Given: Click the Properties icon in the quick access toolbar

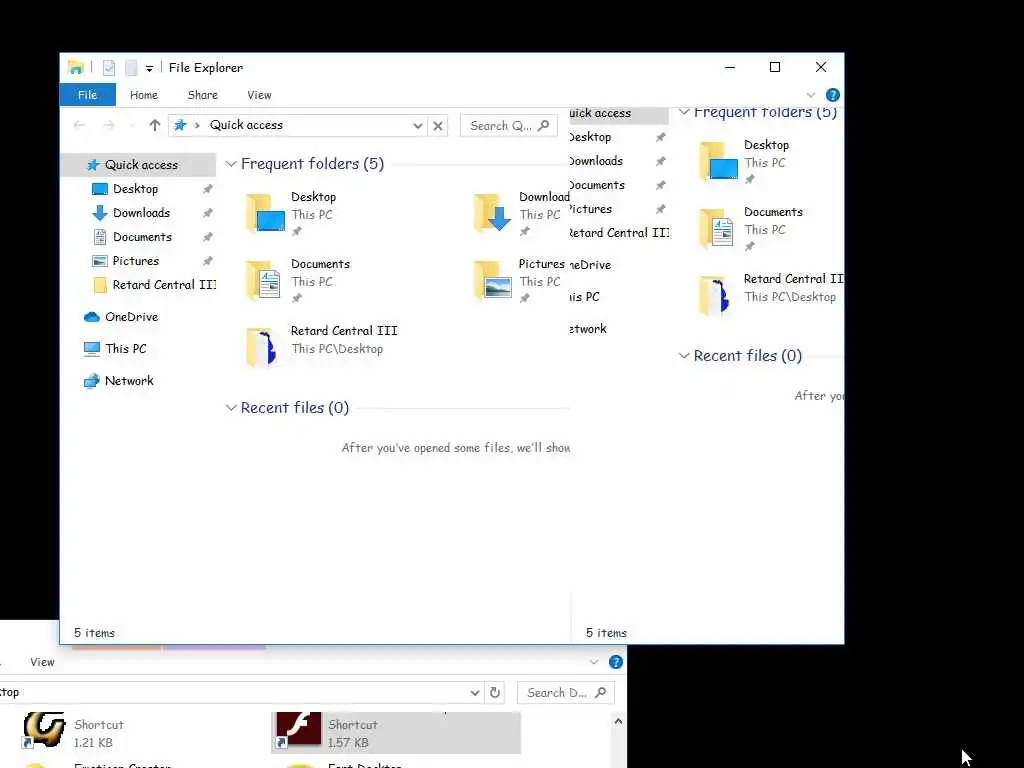Looking at the screenshot, I should (x=109, y=67).
